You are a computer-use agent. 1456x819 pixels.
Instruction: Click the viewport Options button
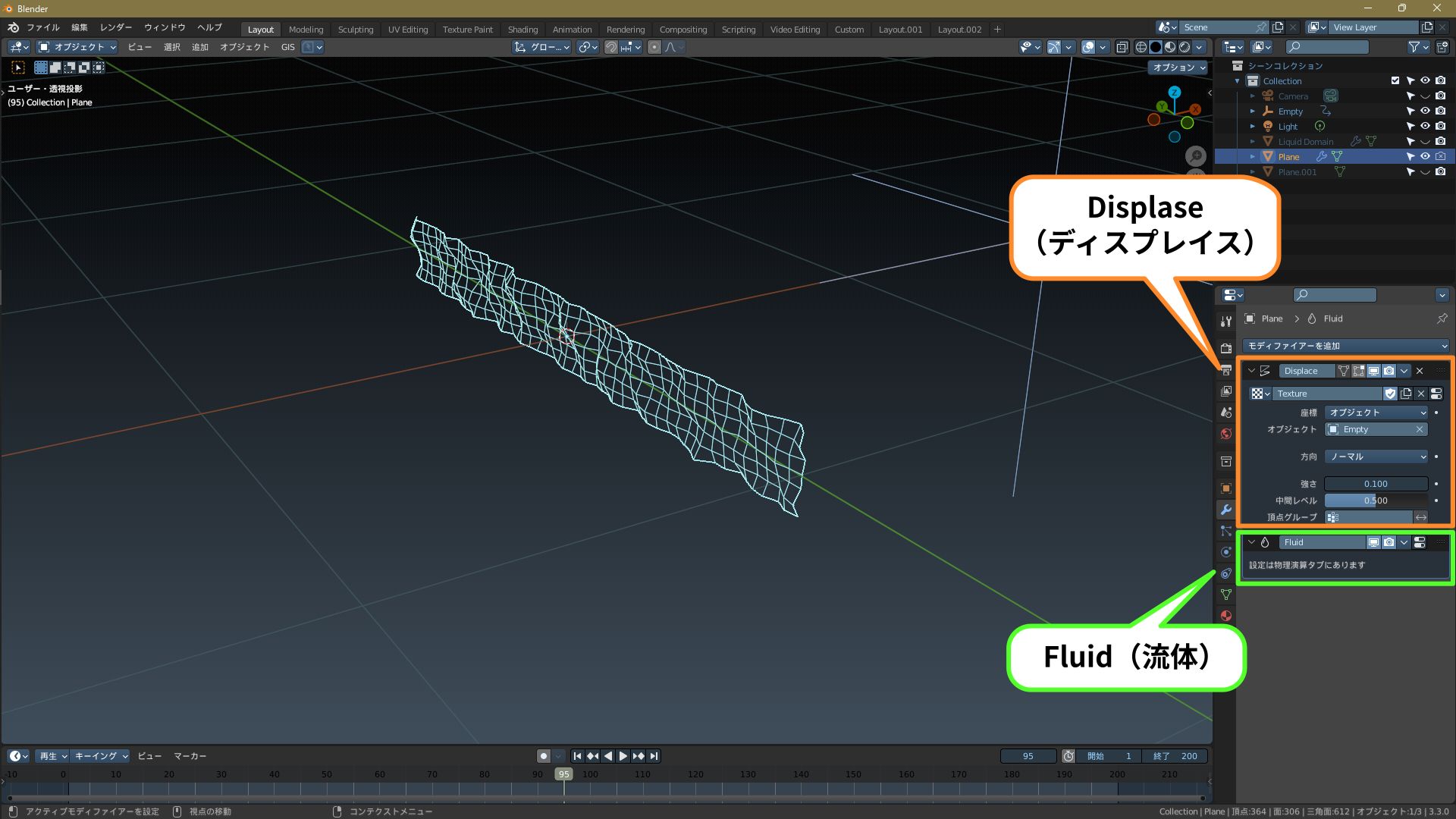point(1178,67)
